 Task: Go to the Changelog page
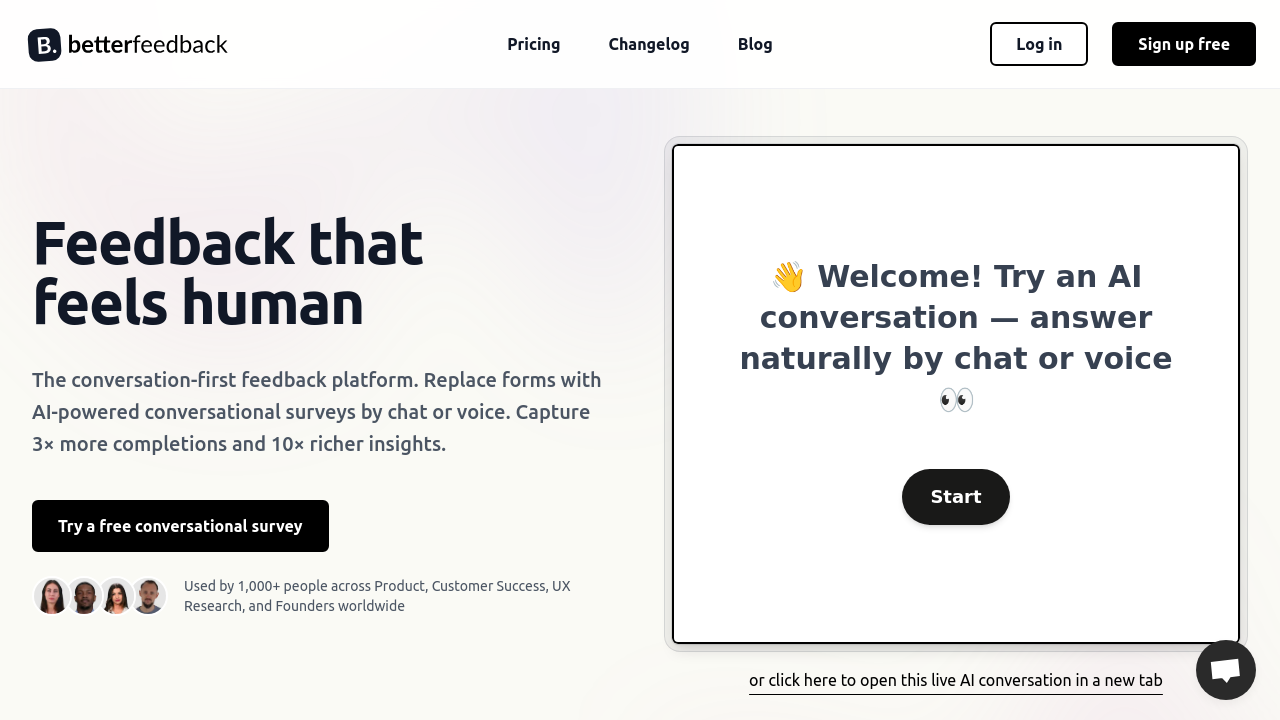click(x=649, y=44)
